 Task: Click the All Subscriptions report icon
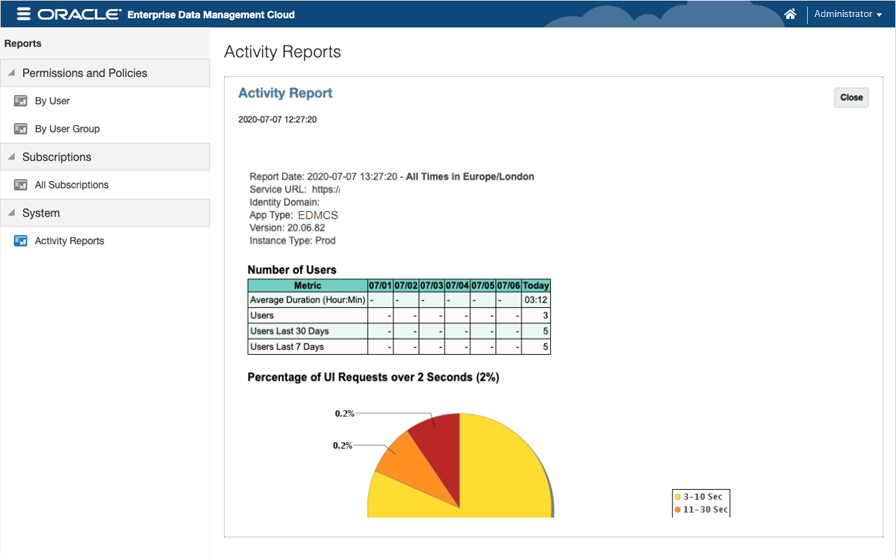tap(21, 185)
